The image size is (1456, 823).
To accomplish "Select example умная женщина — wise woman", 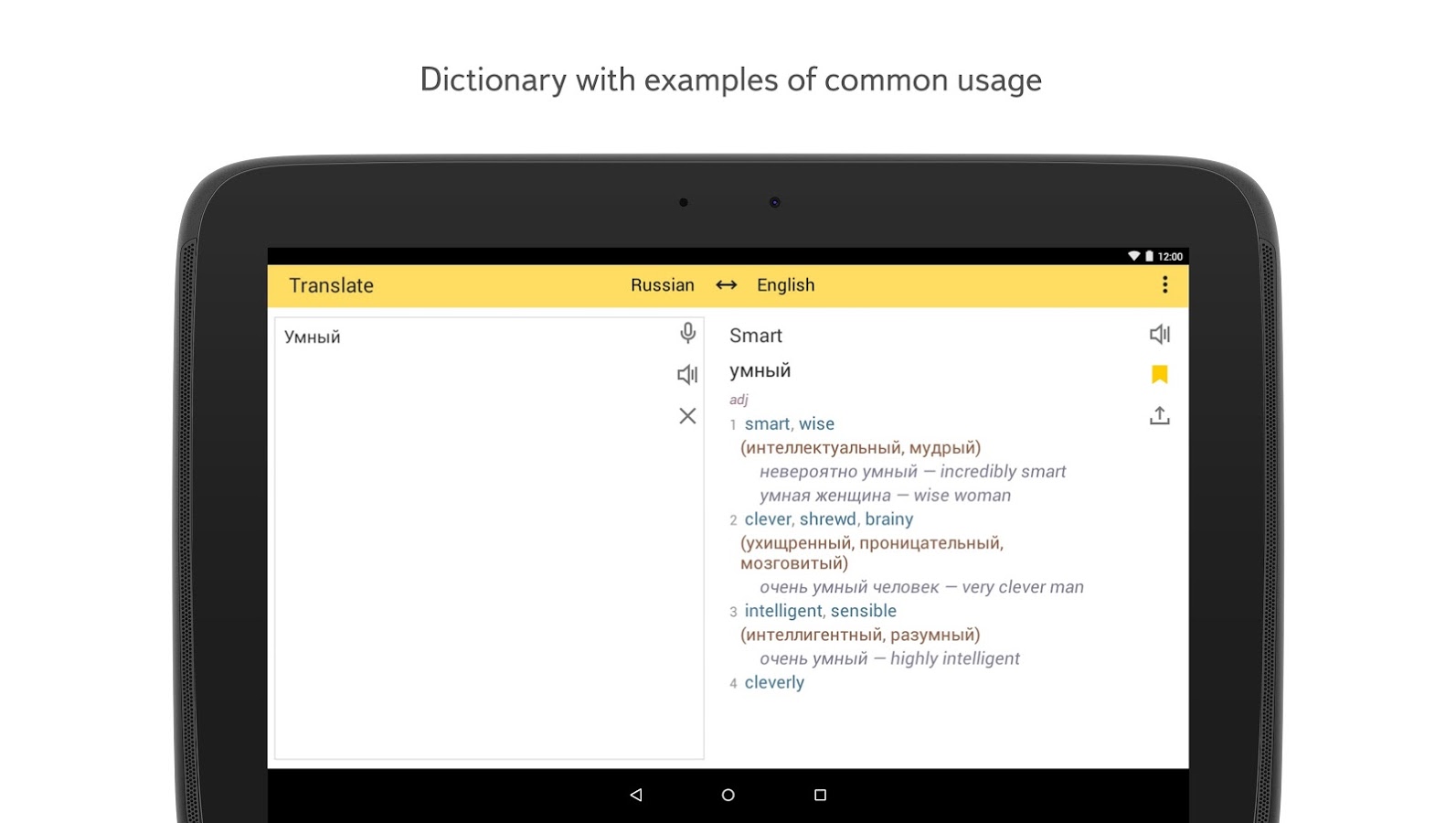I will [885, 496].
